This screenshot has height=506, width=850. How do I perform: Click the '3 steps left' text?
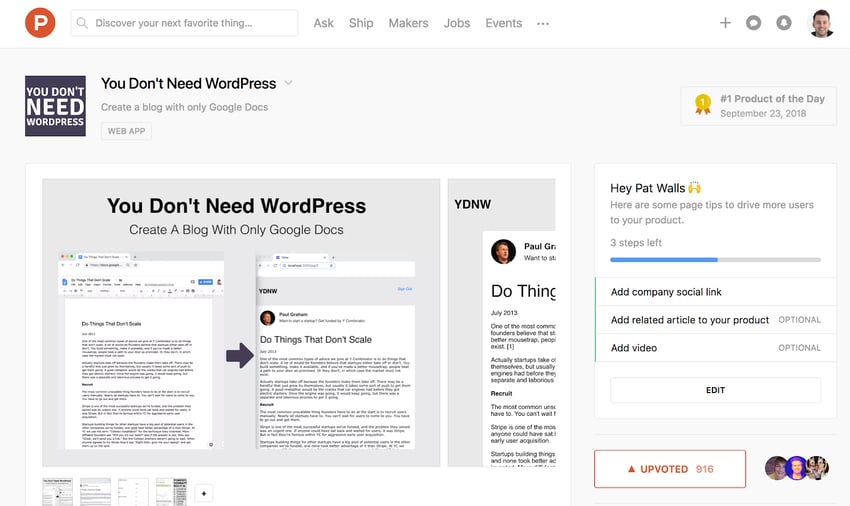coord(636,243)
